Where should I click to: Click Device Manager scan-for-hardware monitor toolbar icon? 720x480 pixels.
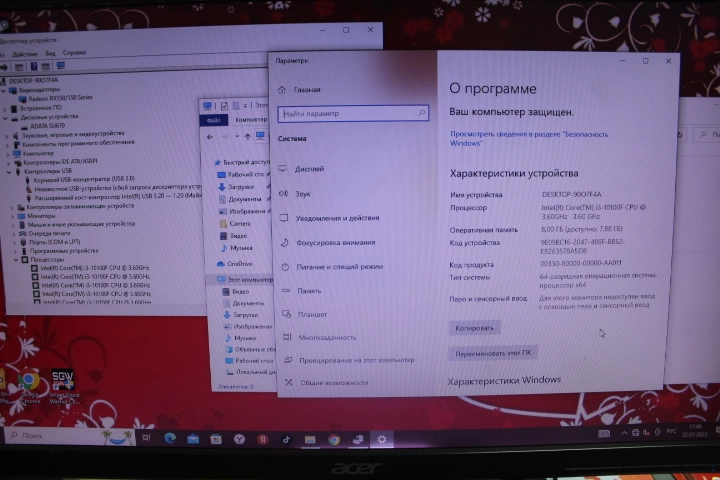click(x=60, y=66)
